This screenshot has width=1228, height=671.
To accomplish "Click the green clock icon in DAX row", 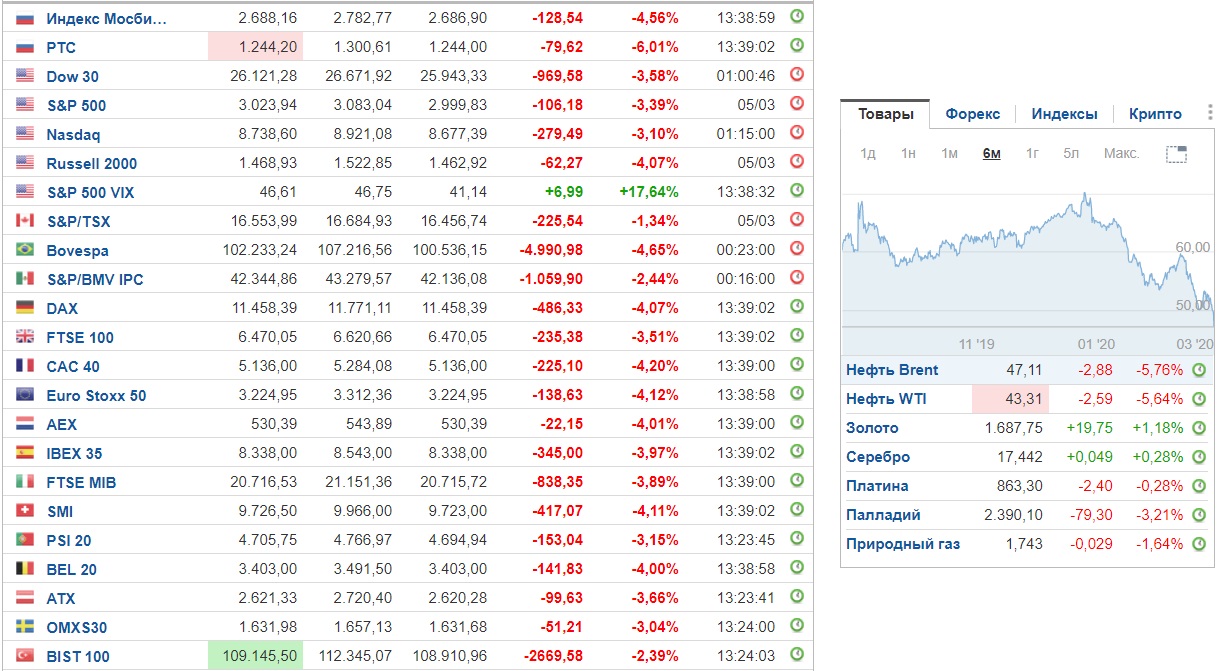I will pyautogui.click(x=797, y=307).
